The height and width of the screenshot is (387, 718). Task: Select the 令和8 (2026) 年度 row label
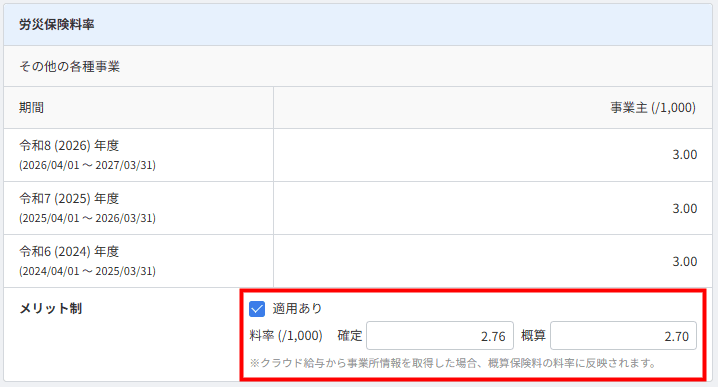69,146
